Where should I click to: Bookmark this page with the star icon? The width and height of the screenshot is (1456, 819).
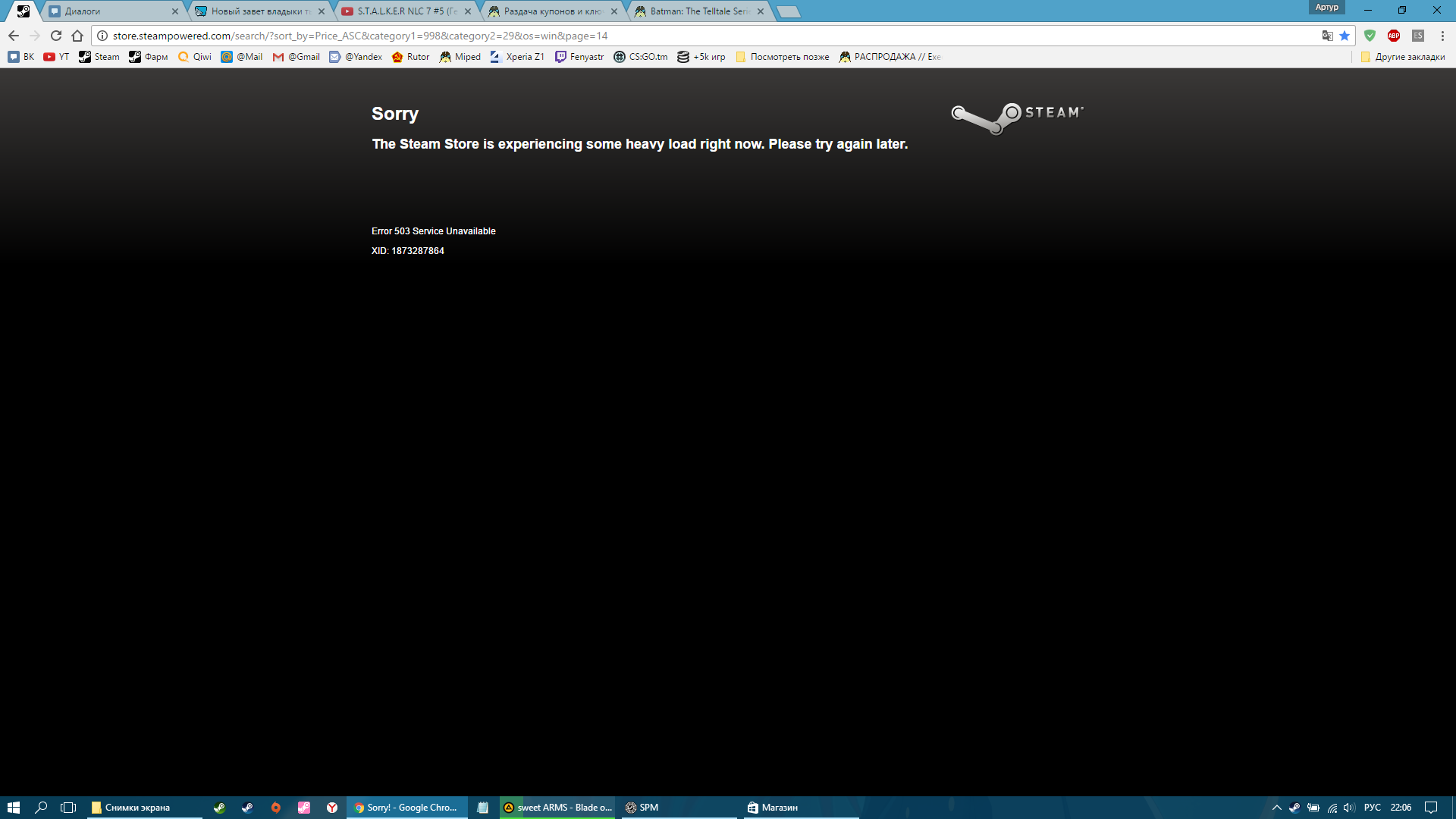pyautogui.click(x=1345, y=36)
